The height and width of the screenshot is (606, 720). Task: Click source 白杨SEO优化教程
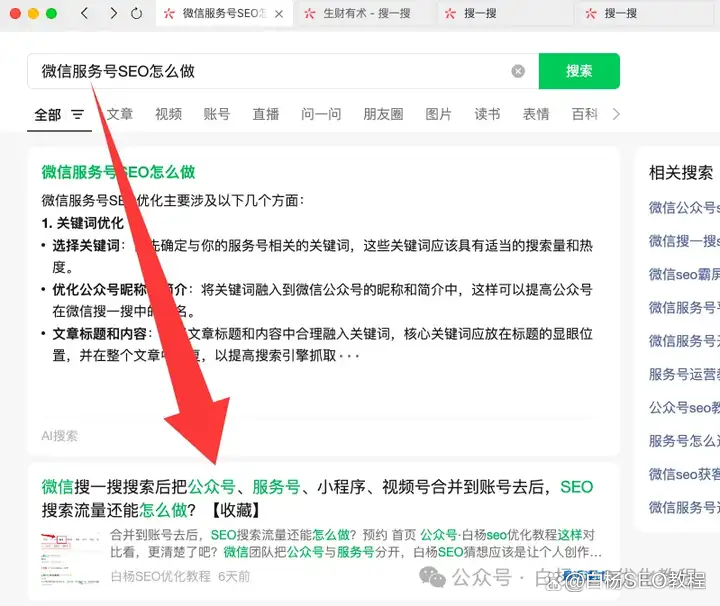[x=161, y=576]
